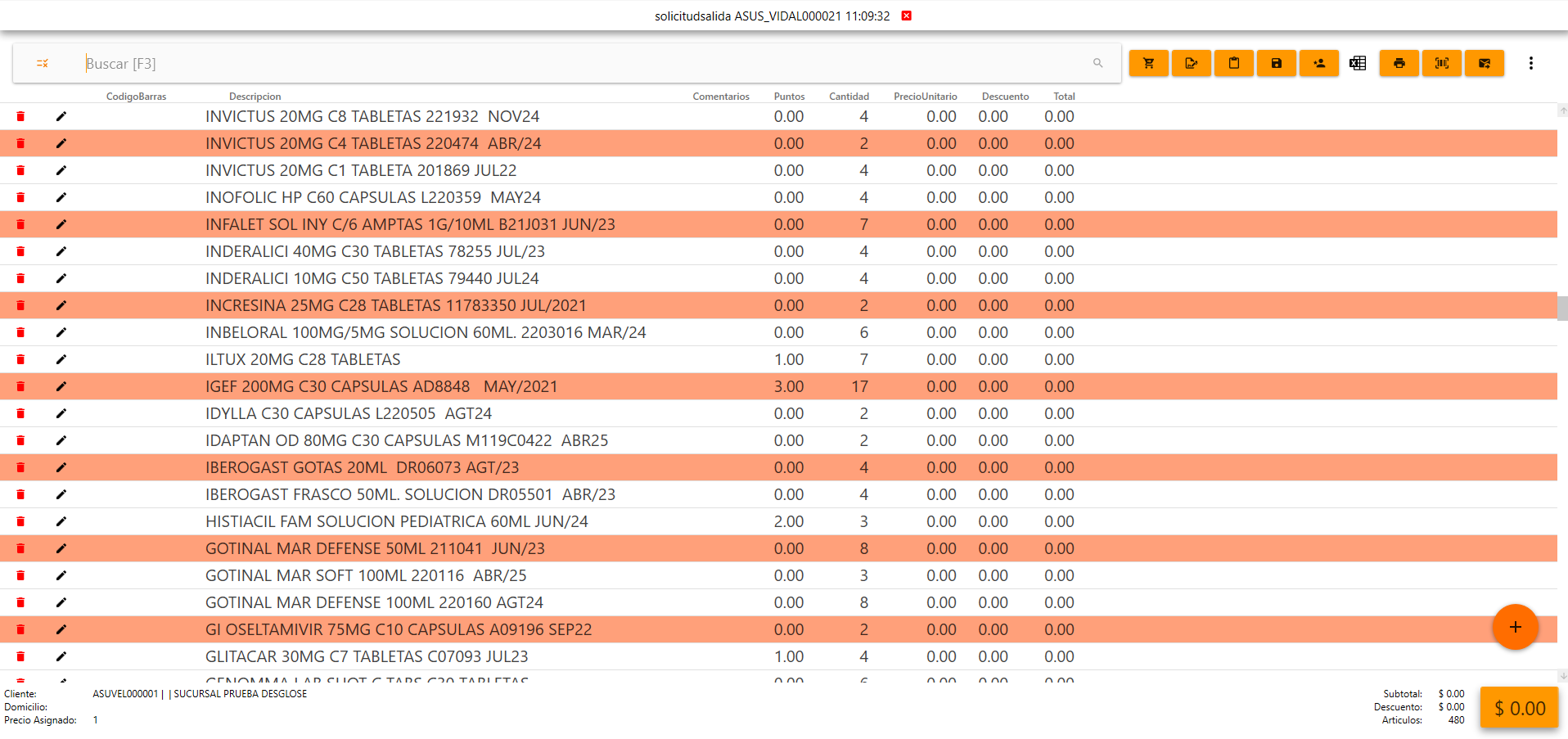Click the vertical scrollbar thumb of list

tap(1562, 309)
